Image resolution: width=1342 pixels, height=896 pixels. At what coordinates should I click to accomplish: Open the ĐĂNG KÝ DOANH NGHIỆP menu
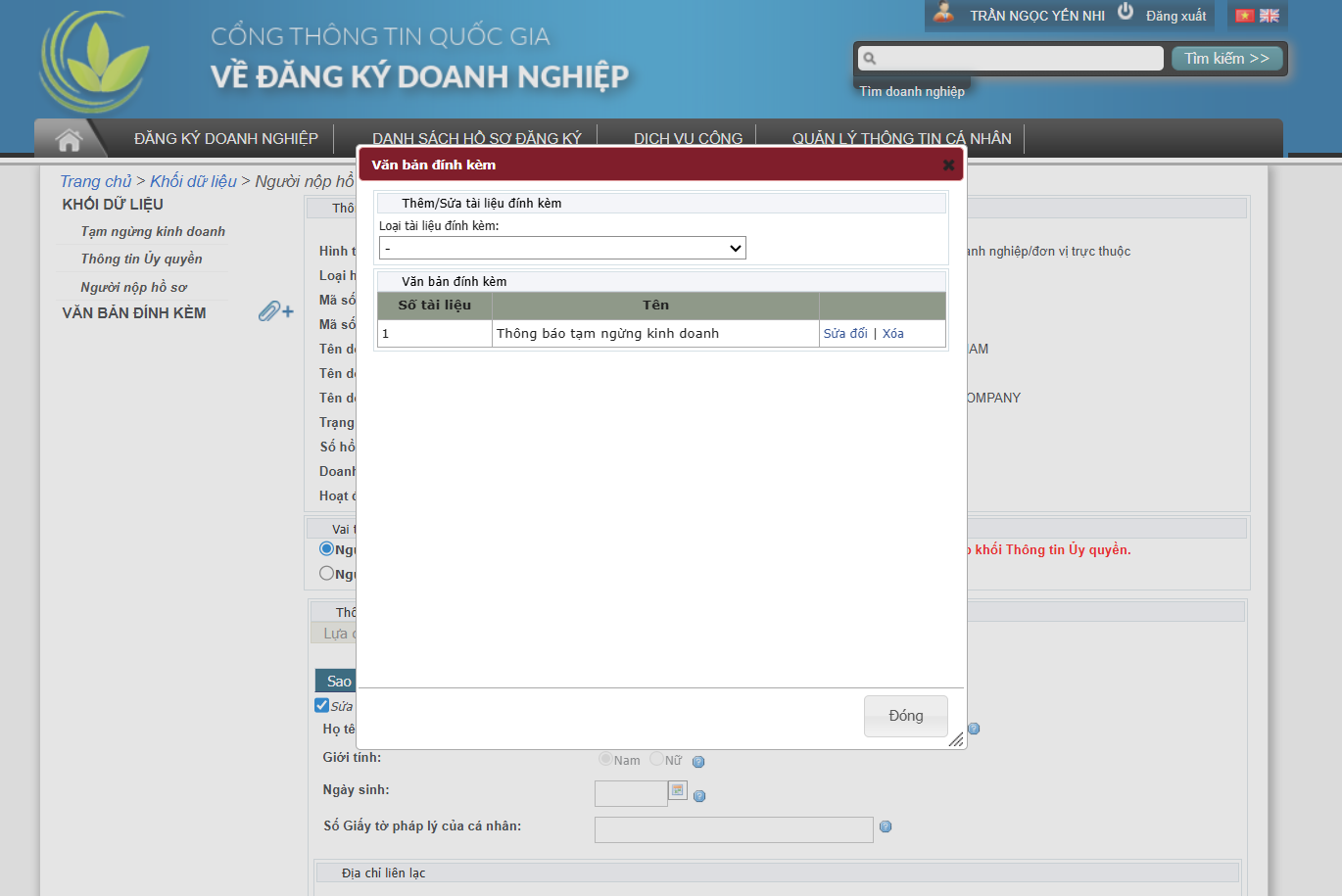(226, 139)
